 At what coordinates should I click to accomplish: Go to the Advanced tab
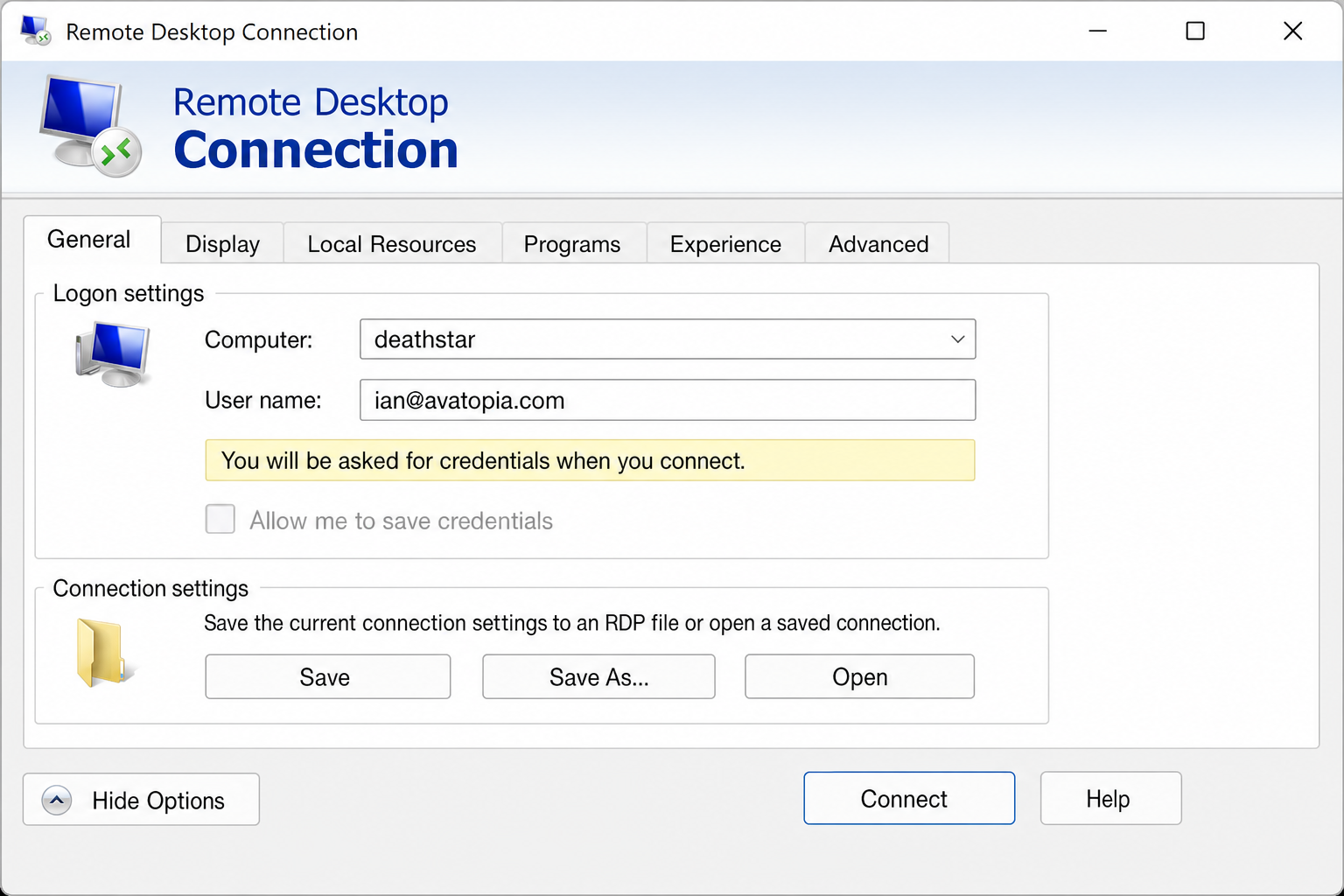[878, 244]
